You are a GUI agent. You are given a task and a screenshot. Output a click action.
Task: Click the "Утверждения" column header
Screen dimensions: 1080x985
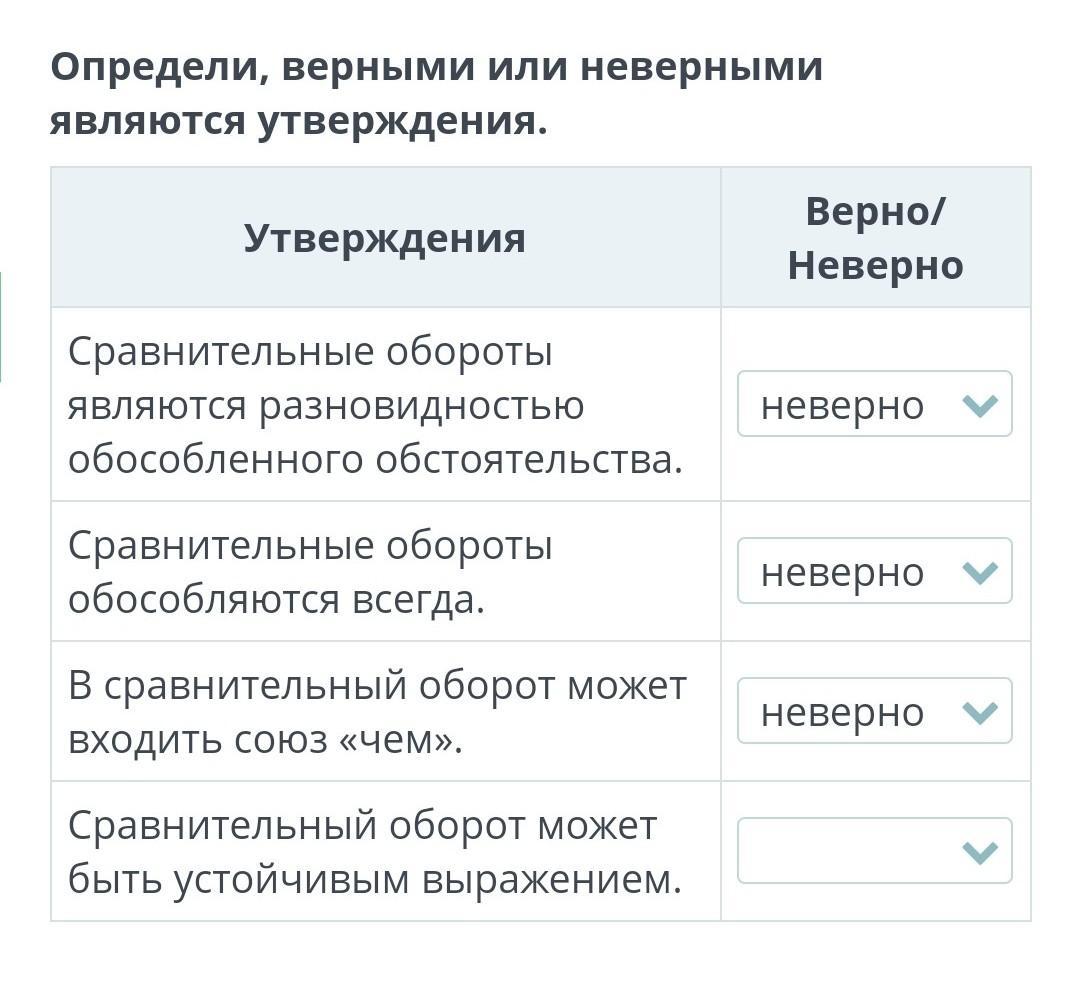385,238
